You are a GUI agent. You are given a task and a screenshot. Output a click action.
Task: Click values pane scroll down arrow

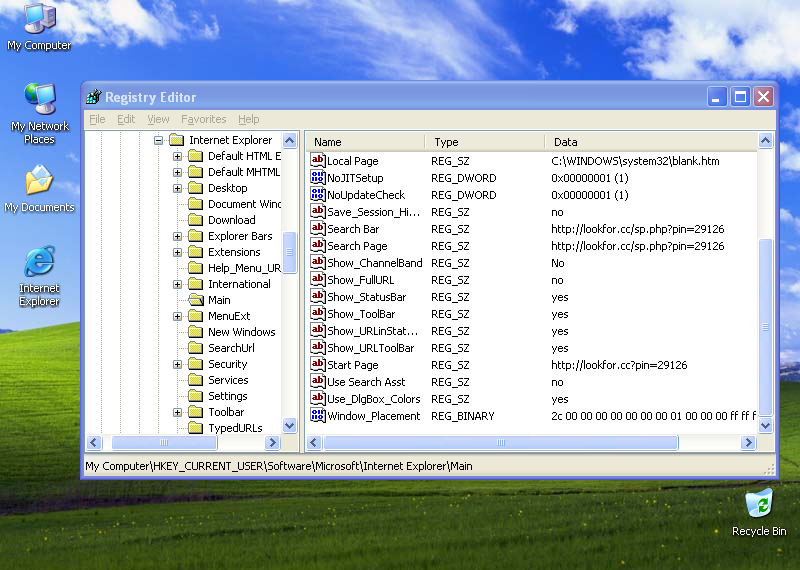765,425
